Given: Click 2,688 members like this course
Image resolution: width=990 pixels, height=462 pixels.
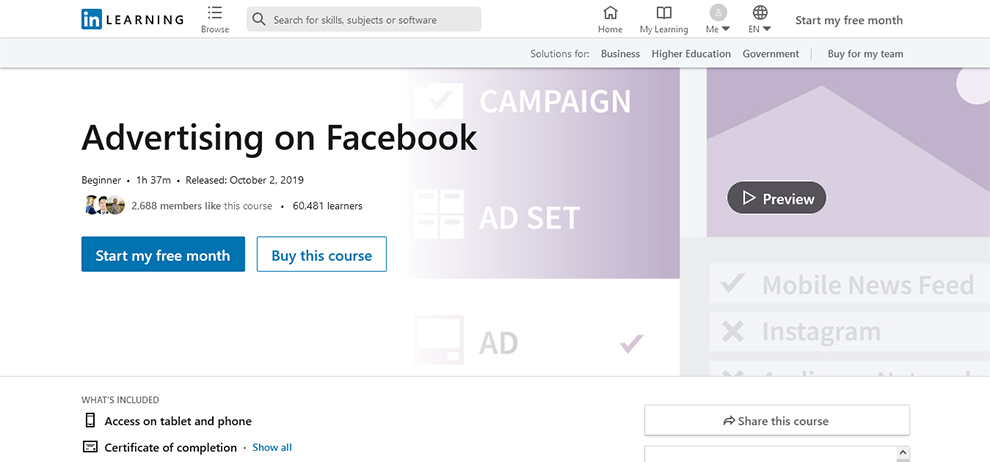Looking at the screenshot, I should (x=201, y=206).
